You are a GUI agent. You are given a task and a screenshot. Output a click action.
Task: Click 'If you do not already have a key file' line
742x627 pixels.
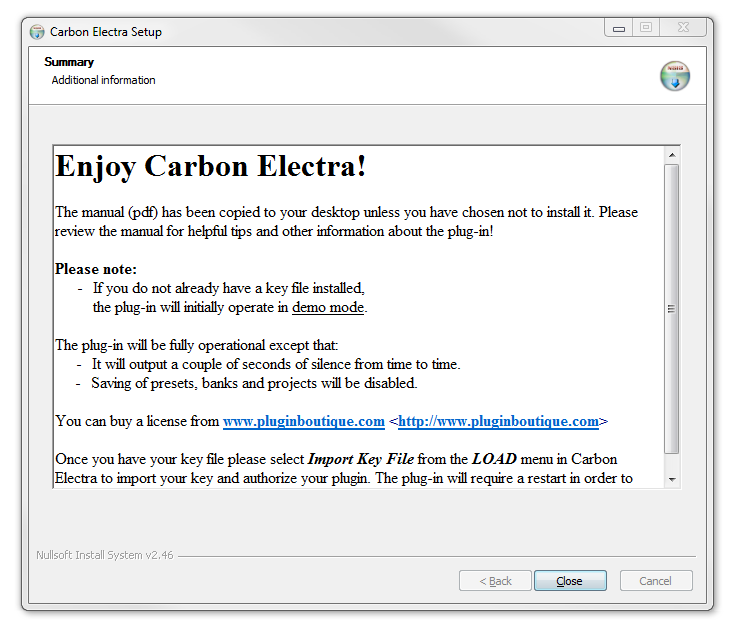[x=229, y=288]
